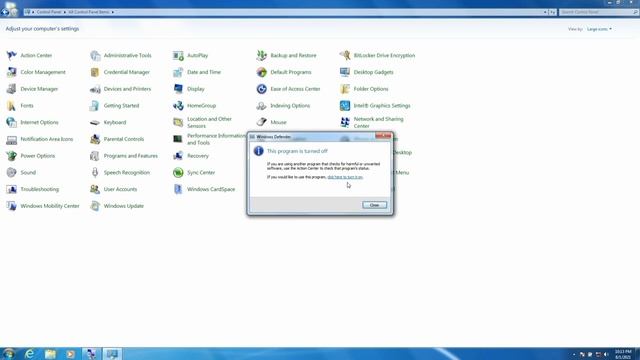Viewport: 640px width, 360px height.
Task: Open the Sound icon
Action: point(11,172)
